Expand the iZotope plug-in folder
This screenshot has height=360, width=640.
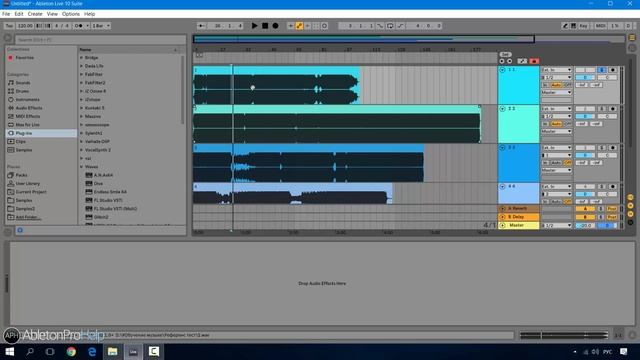82,100
